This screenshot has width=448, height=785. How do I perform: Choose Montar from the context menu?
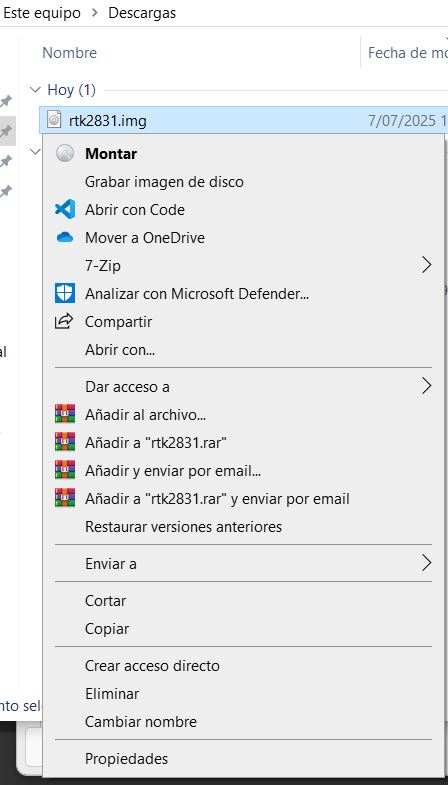[x=243, y=154]
